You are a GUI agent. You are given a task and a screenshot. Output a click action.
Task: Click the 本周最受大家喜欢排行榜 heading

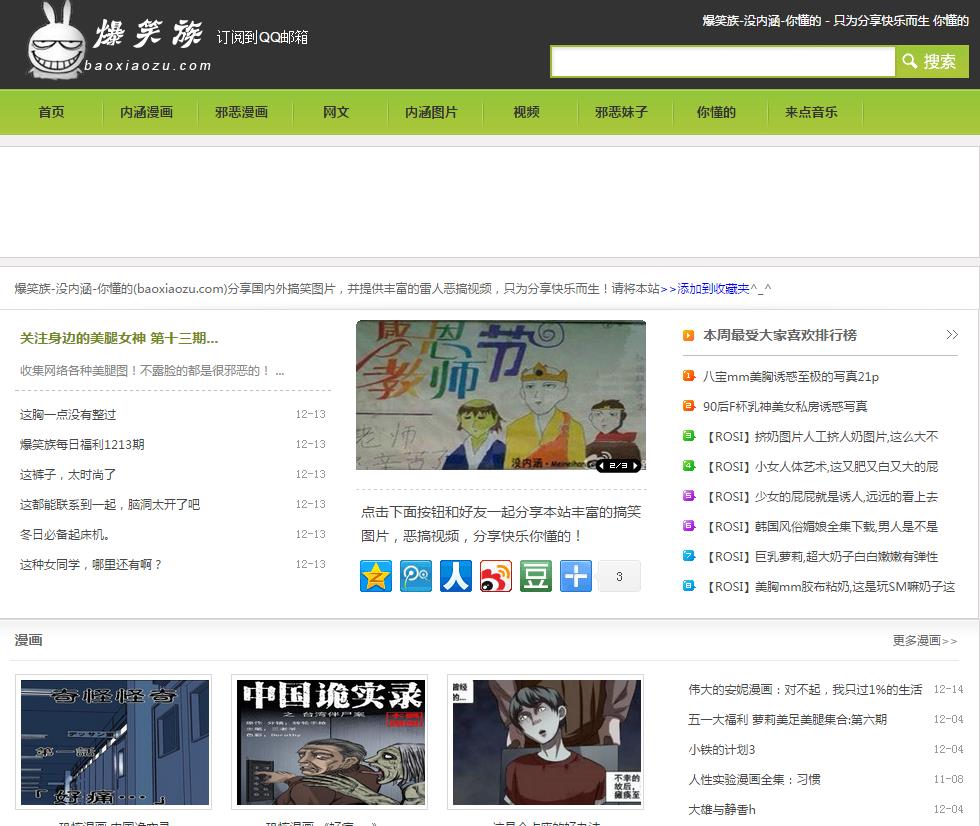[x=779, y=335]
